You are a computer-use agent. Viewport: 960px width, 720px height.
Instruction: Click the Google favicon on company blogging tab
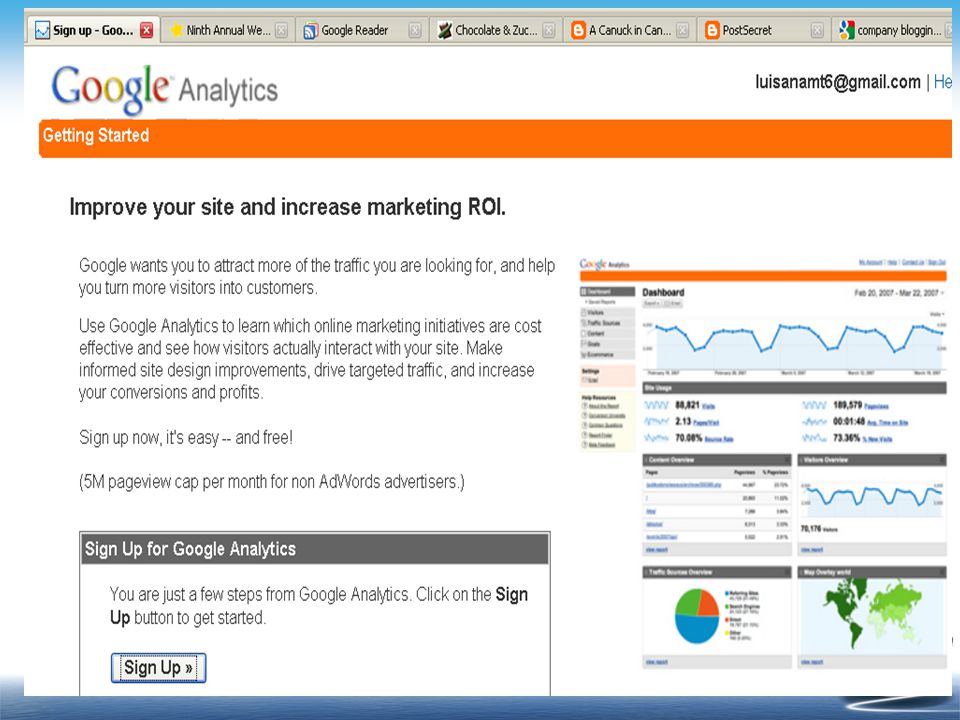pos(847,30)
